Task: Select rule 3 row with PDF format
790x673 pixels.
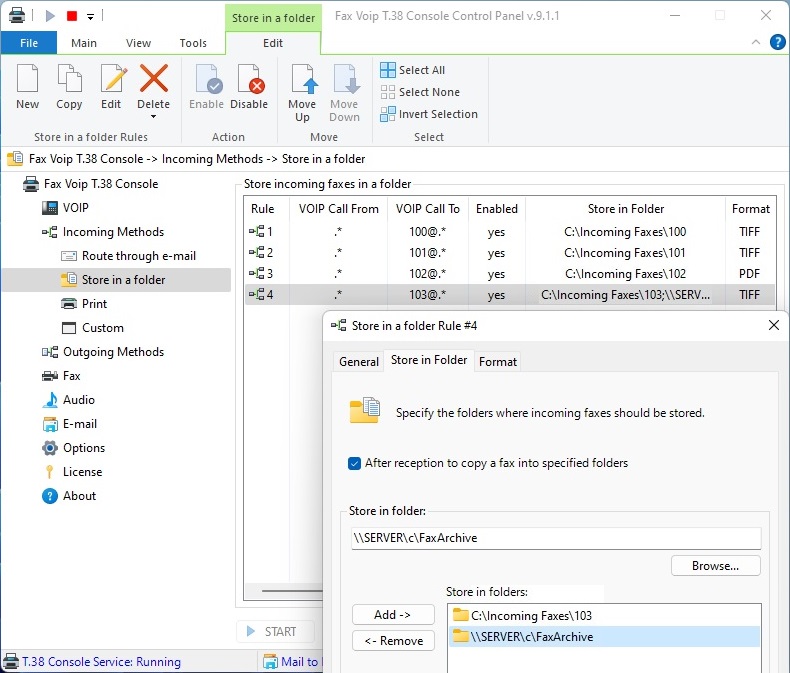Action: pyautogui.click(x=510, y=274)
